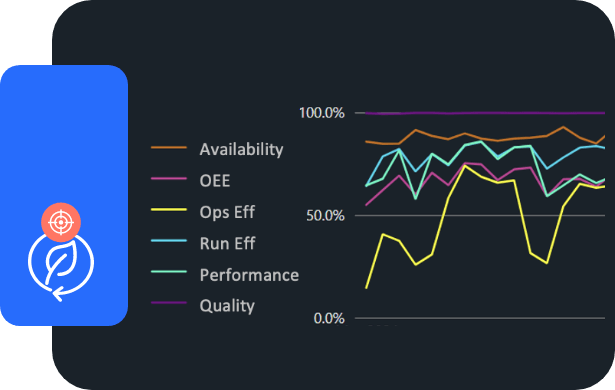Click the teal Performance legend line
The height and width of the screenshot is (390, 615).
pyautogui.click(x=169, y=272)
